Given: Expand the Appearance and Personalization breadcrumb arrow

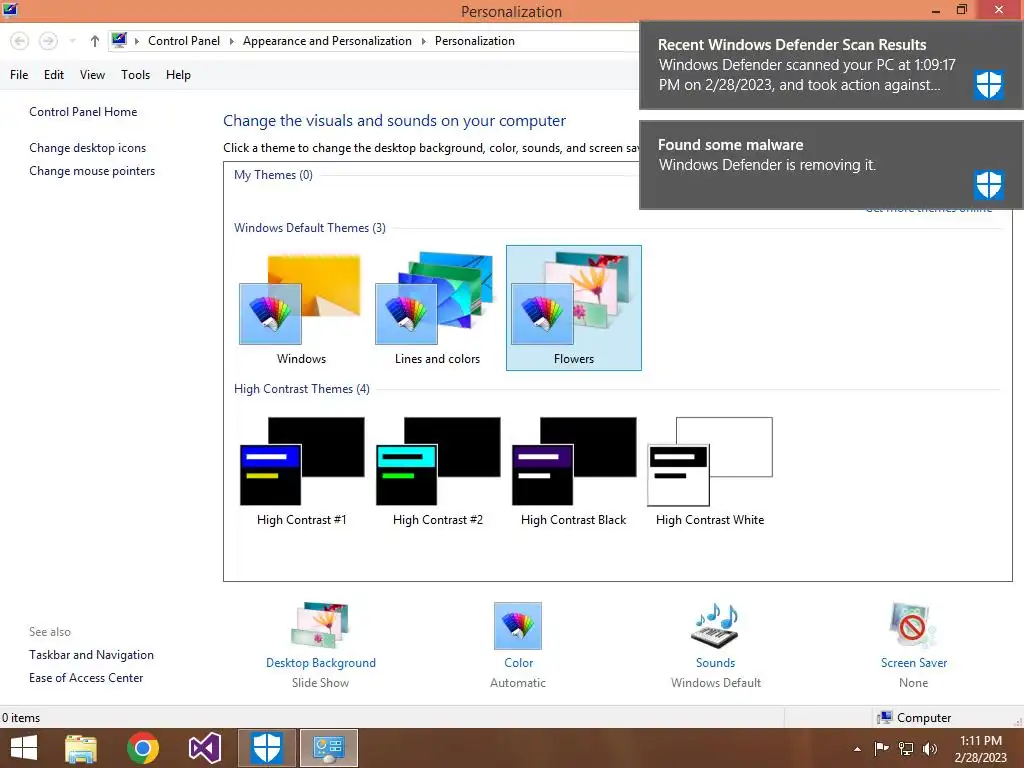Looking at the screenshot, I should (x=423, y=41).
